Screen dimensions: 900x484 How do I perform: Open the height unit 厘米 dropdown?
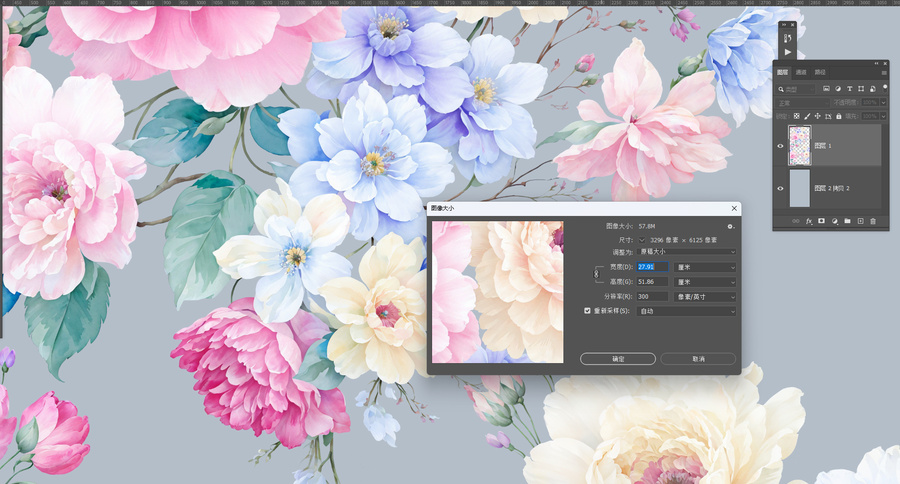[705, 282]
